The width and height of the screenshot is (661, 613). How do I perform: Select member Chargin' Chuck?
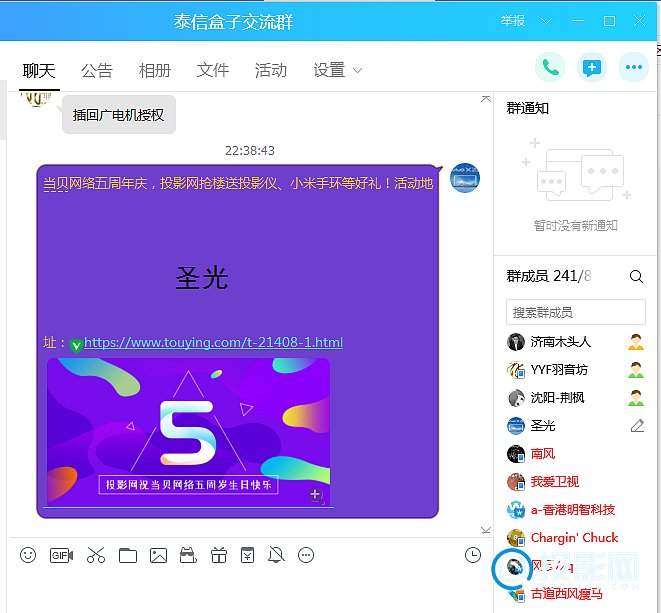pyautogui.click(x=575, y=538)
